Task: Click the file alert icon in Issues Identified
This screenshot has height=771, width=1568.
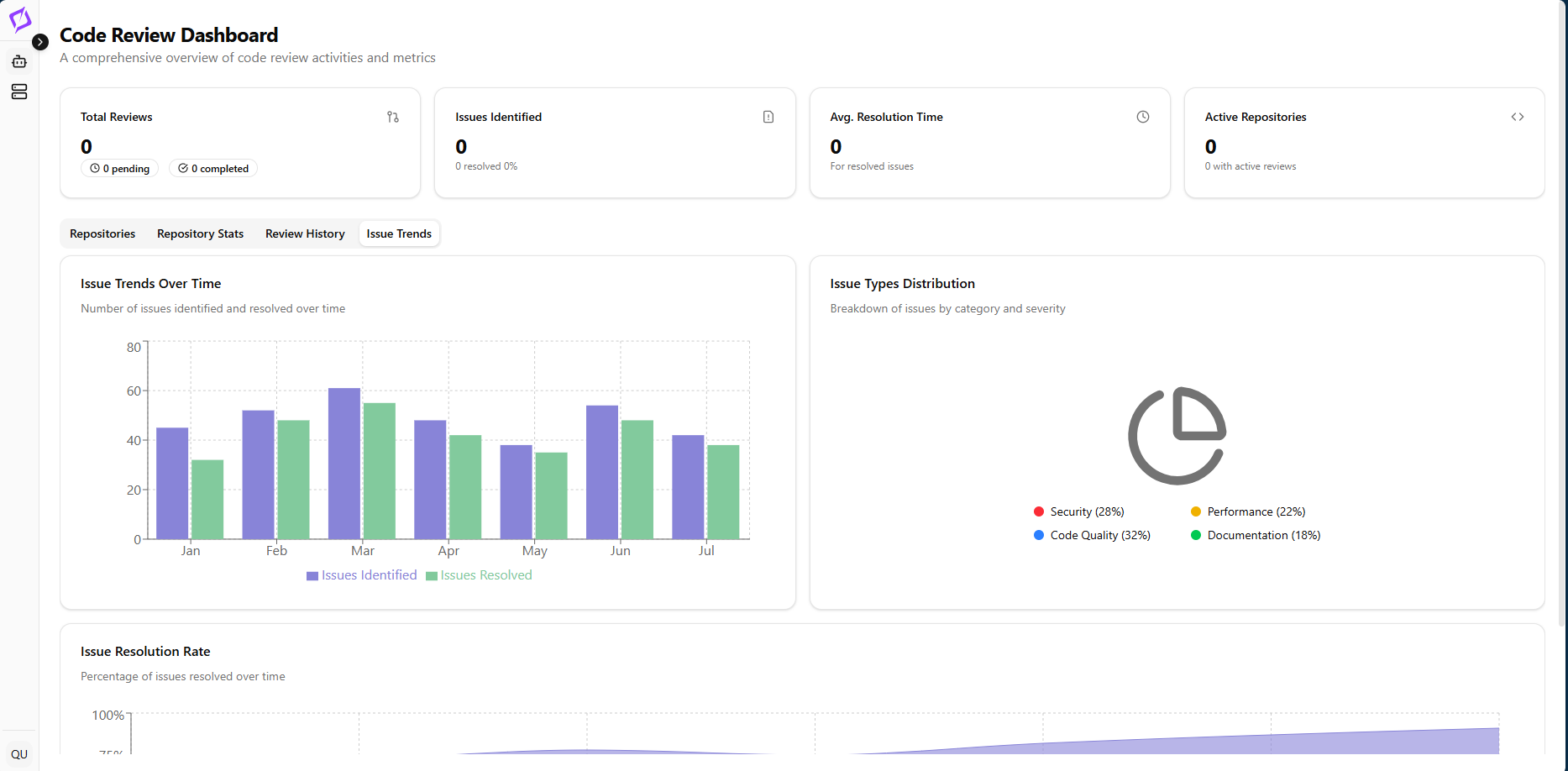Action: click(768, 117)
